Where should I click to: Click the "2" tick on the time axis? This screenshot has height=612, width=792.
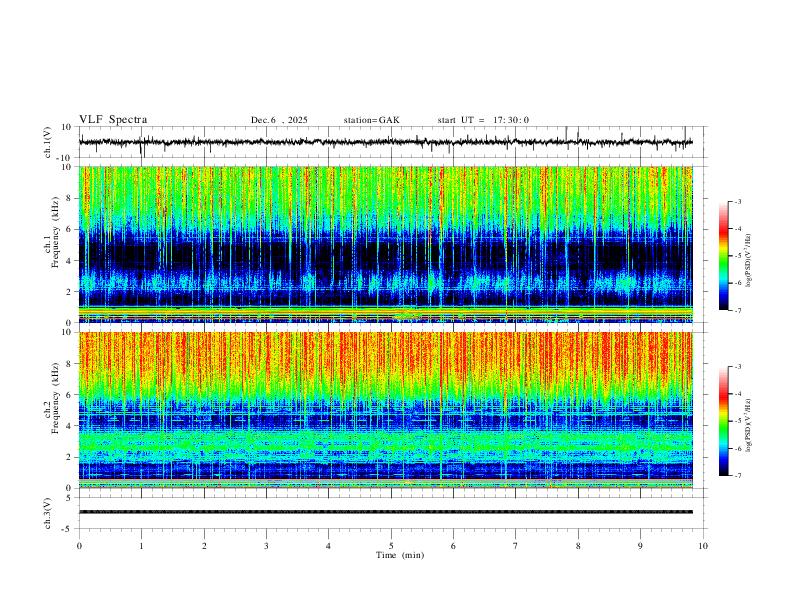pyautogui.click(x=204, y=546)
